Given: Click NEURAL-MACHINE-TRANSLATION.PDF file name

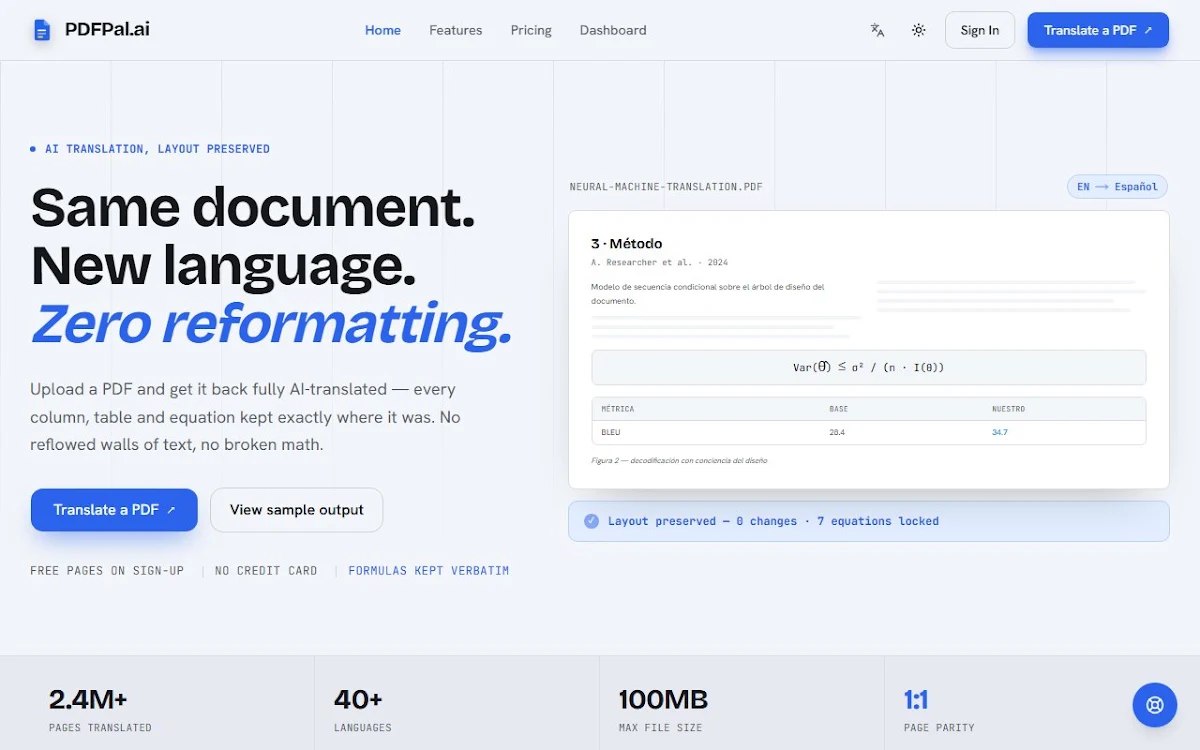Looking at the screenshot, I should click(666, 187).
